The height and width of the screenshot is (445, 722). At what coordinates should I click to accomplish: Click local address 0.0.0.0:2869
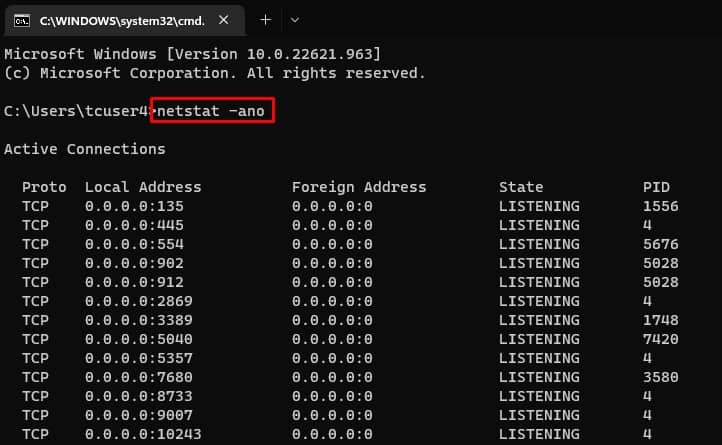point(139,301)
